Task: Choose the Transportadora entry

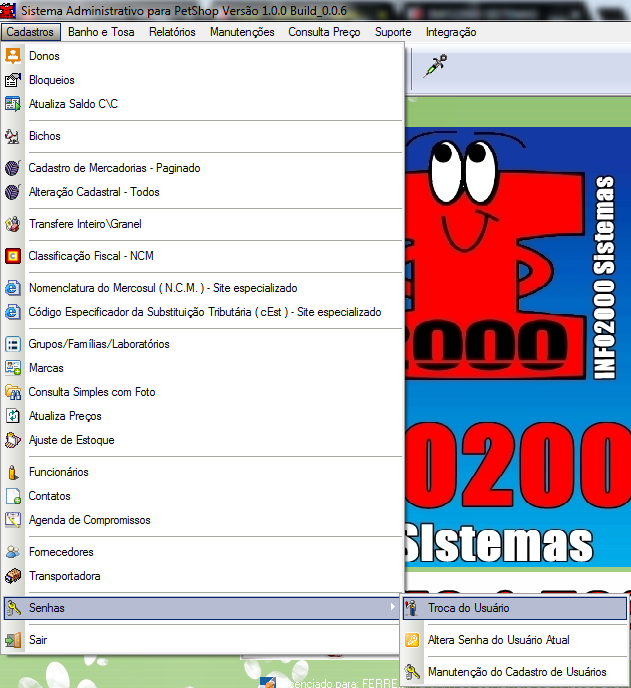Action: [x=203, y=576]
